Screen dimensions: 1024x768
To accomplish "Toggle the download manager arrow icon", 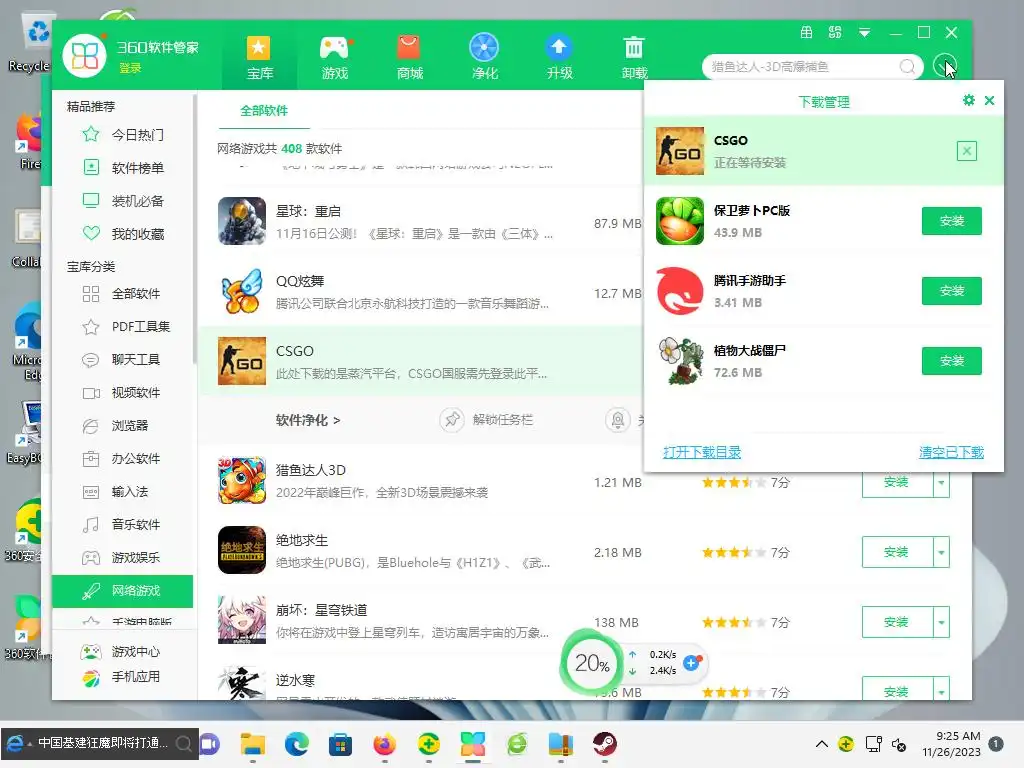I will click(944, 66).
